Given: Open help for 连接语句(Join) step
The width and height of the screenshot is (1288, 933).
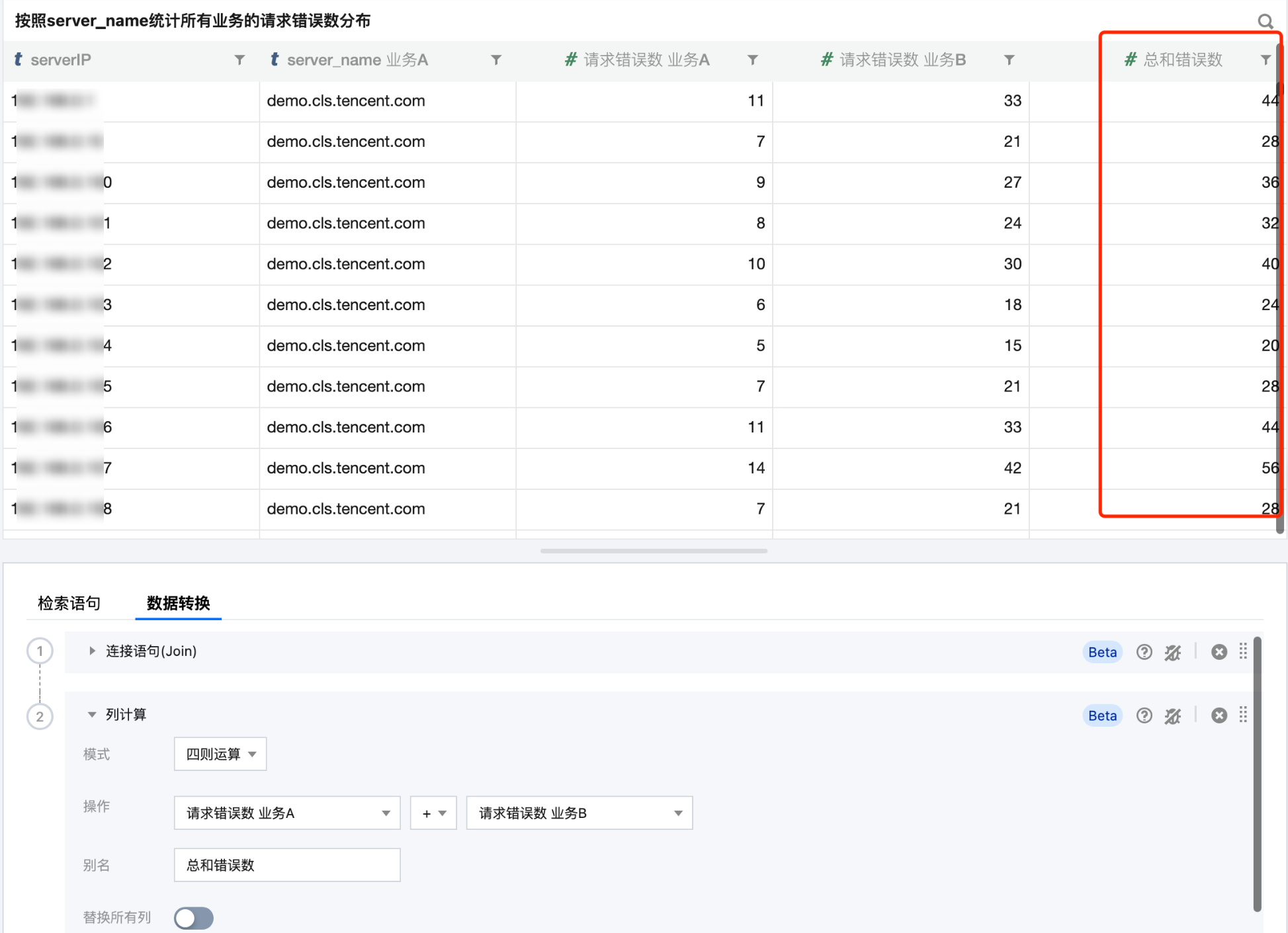Looking at the screenshot, I should click(x=1144, y=652).
